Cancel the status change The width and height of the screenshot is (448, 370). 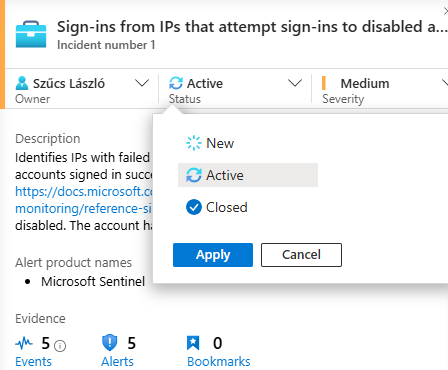point(301,255)
